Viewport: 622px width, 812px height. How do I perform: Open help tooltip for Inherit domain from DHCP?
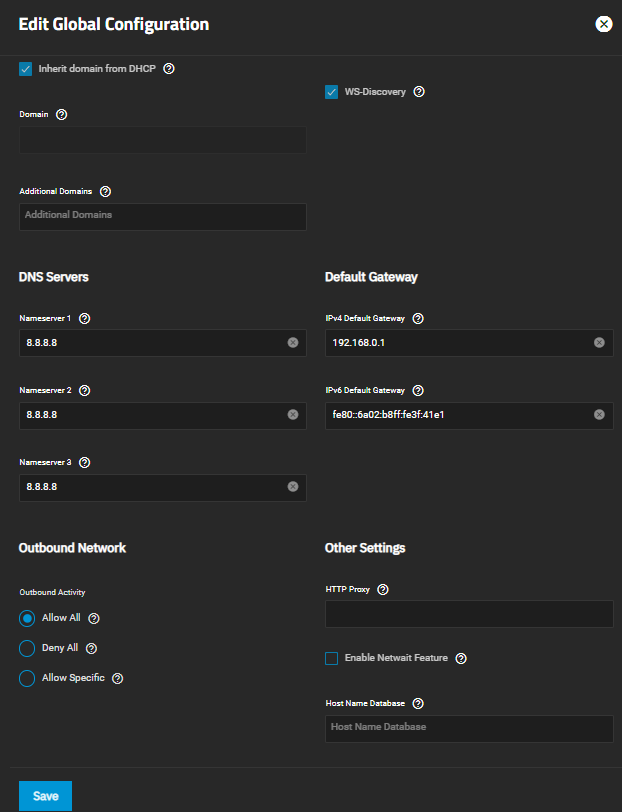[169, 68]
